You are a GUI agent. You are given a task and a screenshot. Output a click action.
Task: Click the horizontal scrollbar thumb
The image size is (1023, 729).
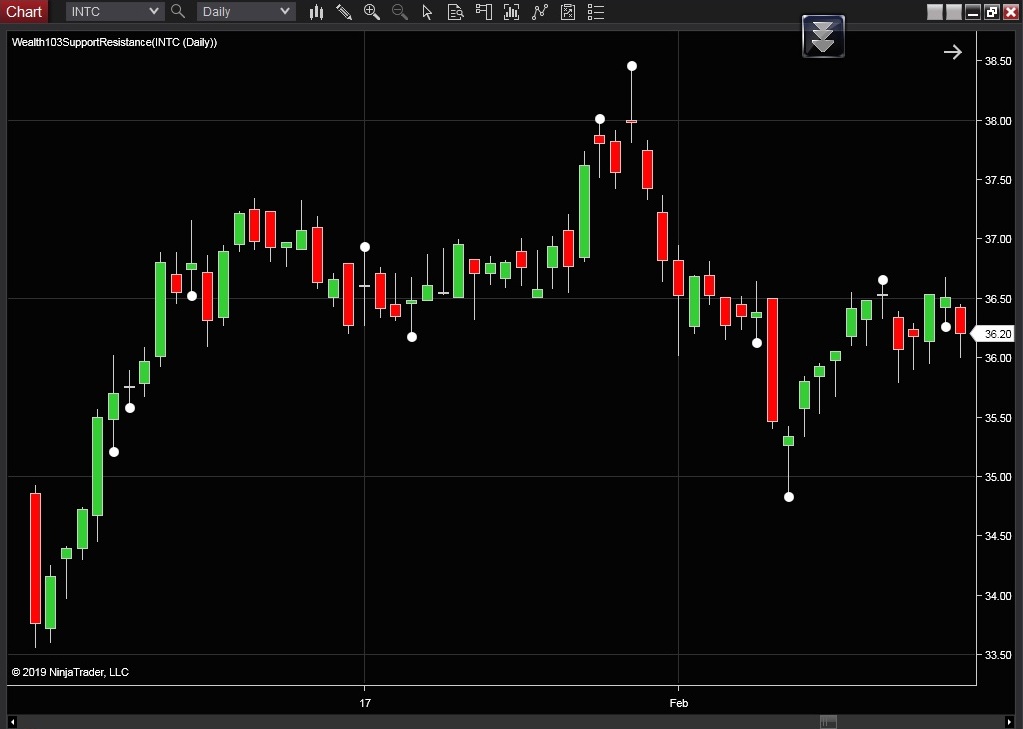pyautogui.click(x=828, y=722)
